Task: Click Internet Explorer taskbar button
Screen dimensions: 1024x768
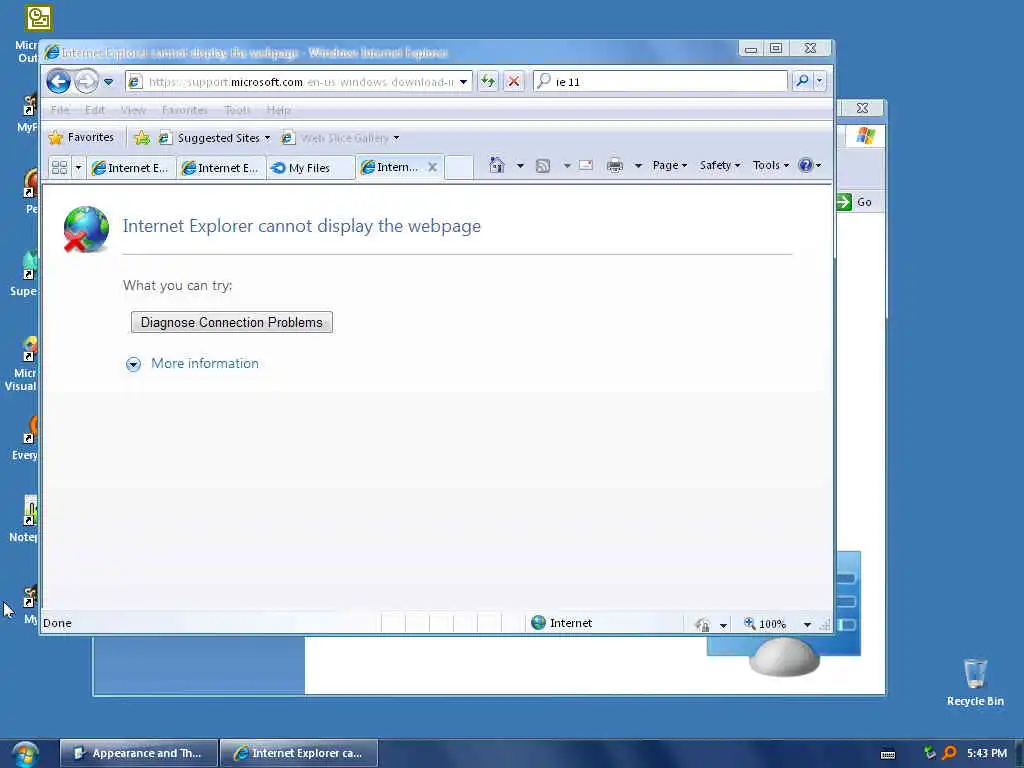Action: (x=299, y=753)
